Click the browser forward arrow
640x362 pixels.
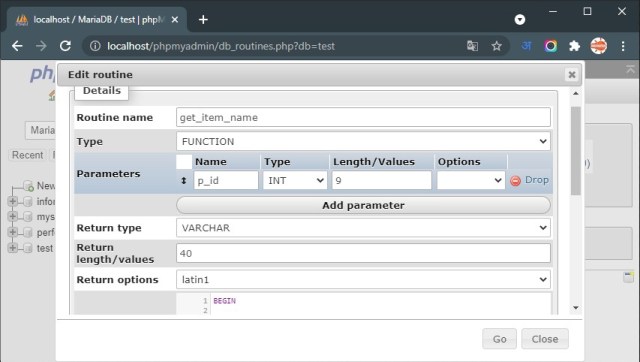pyautogui.click(x=41, y=46)
